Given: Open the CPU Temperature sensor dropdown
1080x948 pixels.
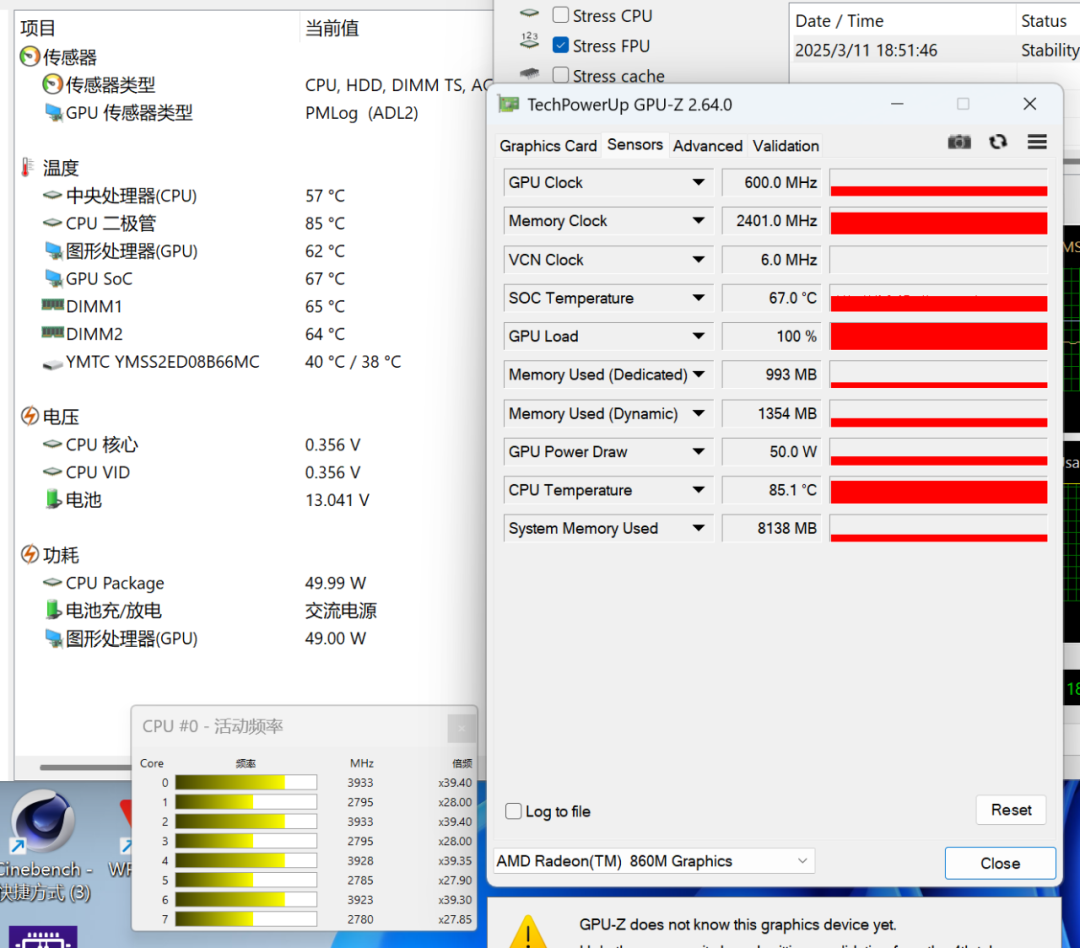Looking at the screenshot, I should click(x=698, y=491).
